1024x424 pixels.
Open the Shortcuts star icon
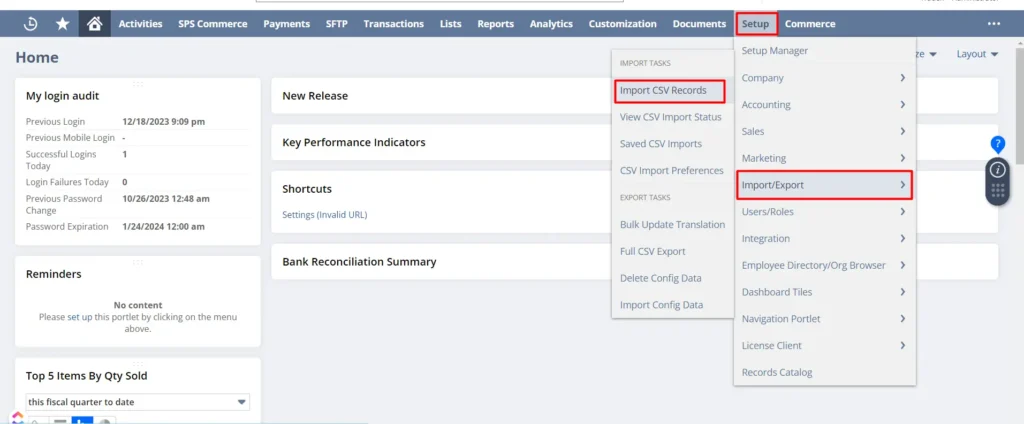tap(63, 24)
